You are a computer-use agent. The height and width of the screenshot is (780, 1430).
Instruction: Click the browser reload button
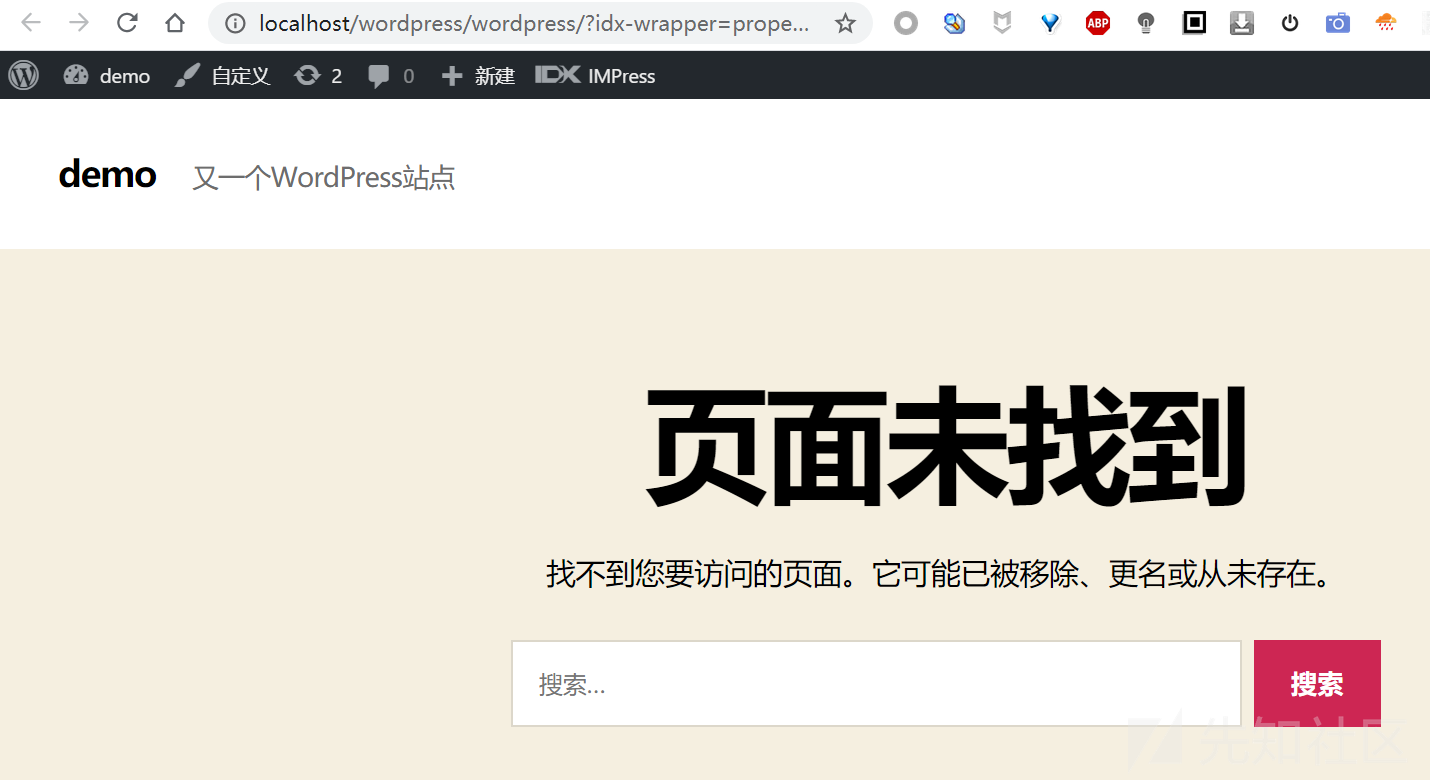(127, 23)
